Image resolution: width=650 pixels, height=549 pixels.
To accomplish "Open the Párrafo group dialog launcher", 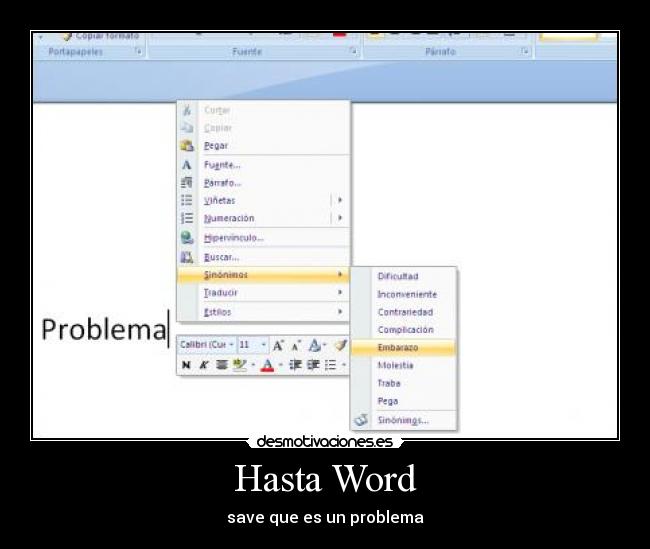I will pyautogui.click(x=525, y=51).
